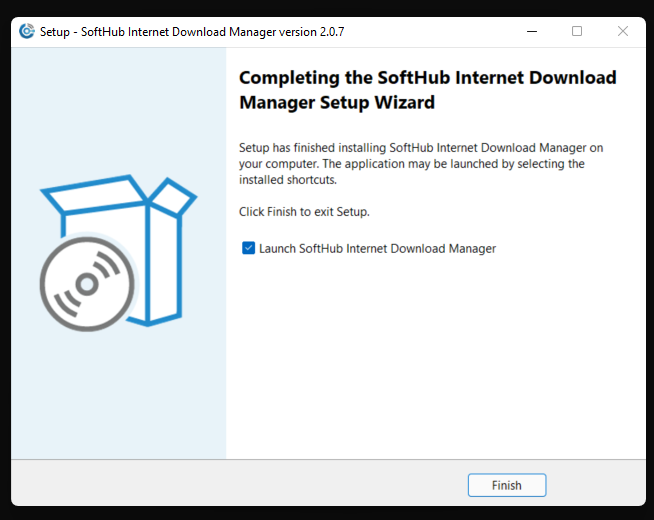Click the window title "Setup - SoftHub Internet Download Manager version 2.0.7"
654x520 pixels.
(x=192, y=32)
